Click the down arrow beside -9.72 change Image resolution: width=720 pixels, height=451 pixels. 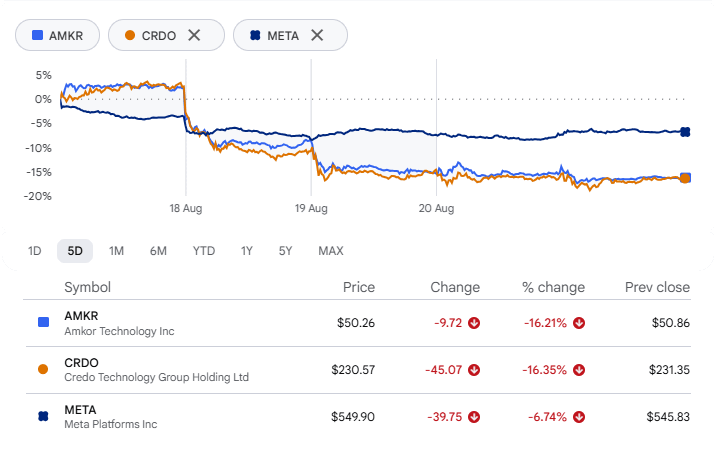click(474, 323)
